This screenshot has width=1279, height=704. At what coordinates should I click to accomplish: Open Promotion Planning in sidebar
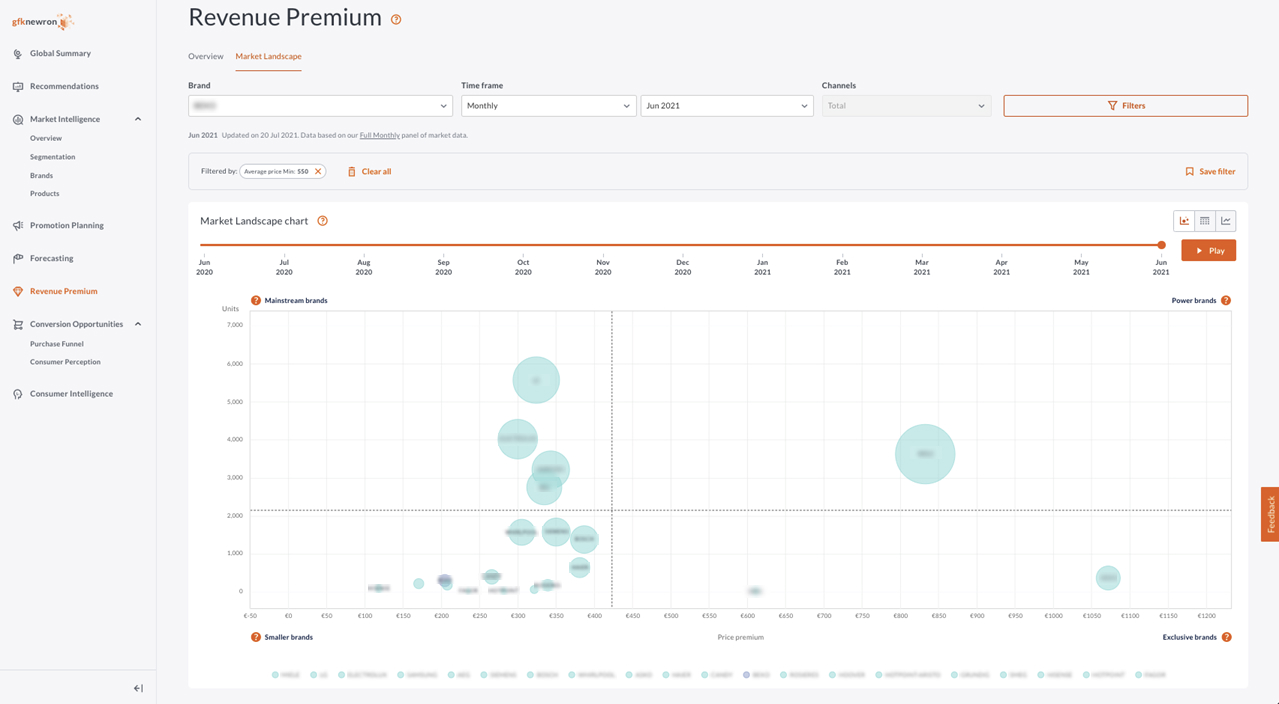[66, 225]
